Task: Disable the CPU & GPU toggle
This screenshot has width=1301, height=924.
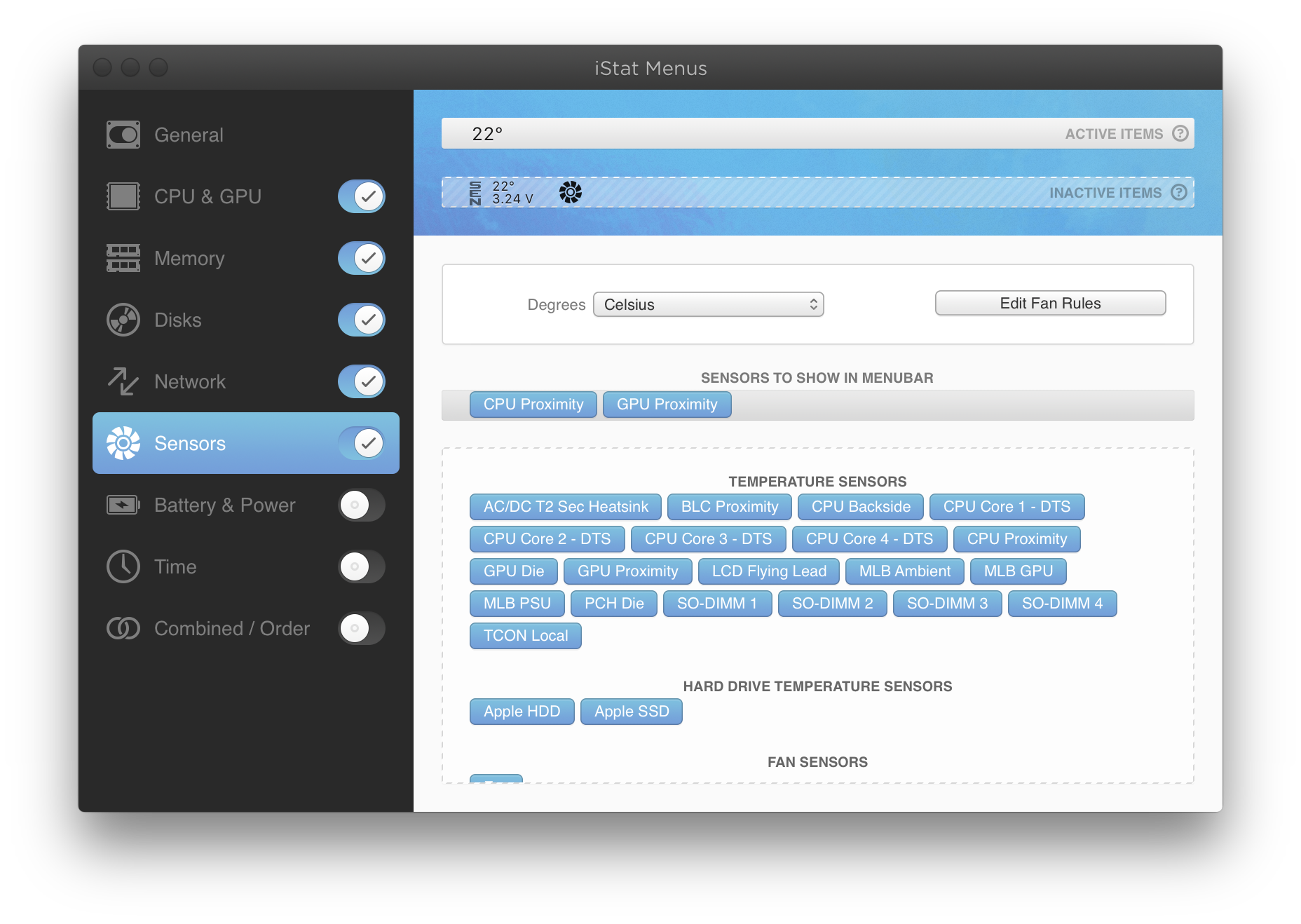Action: point(362,196)
